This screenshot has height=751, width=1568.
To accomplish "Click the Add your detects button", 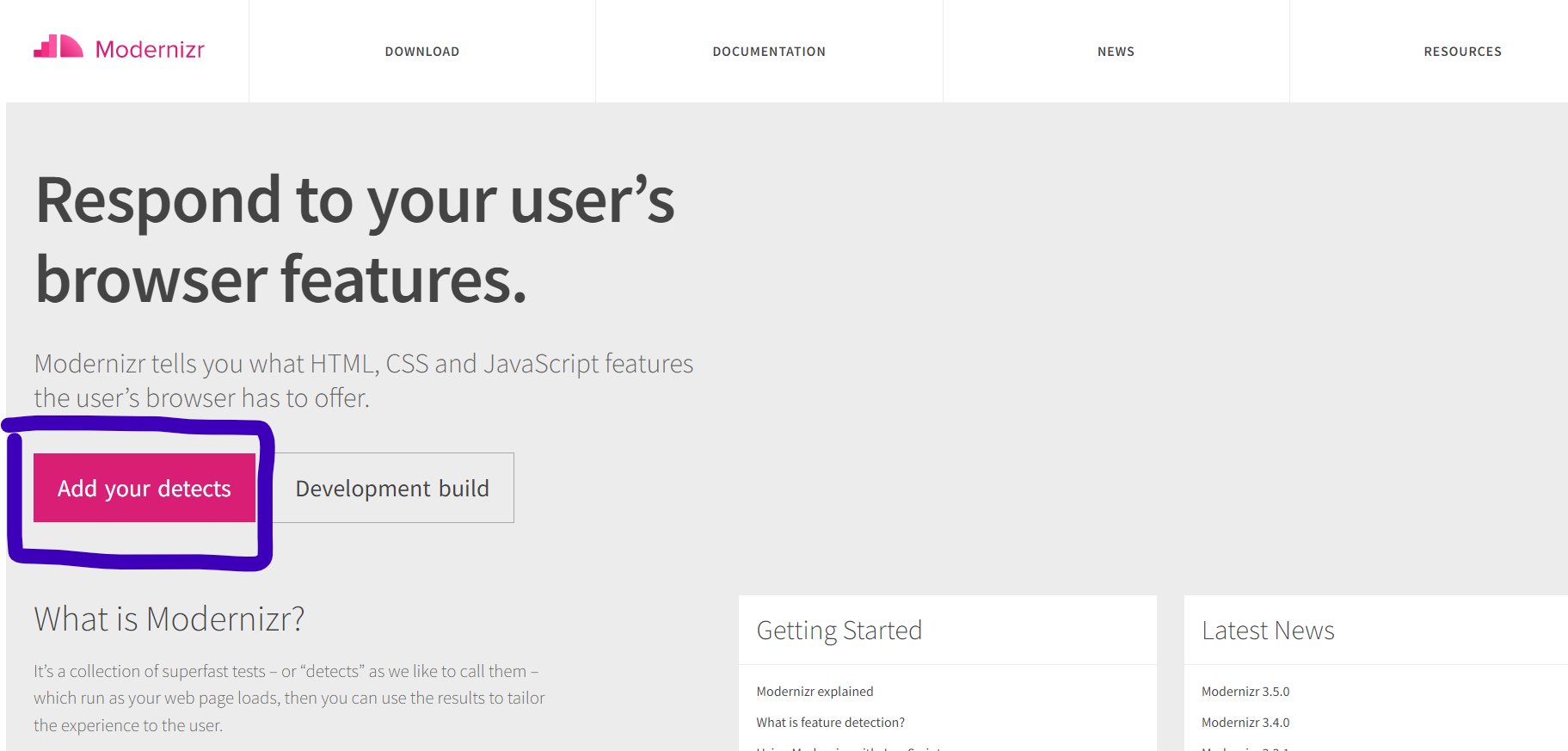I will click(x=145, y=488).
